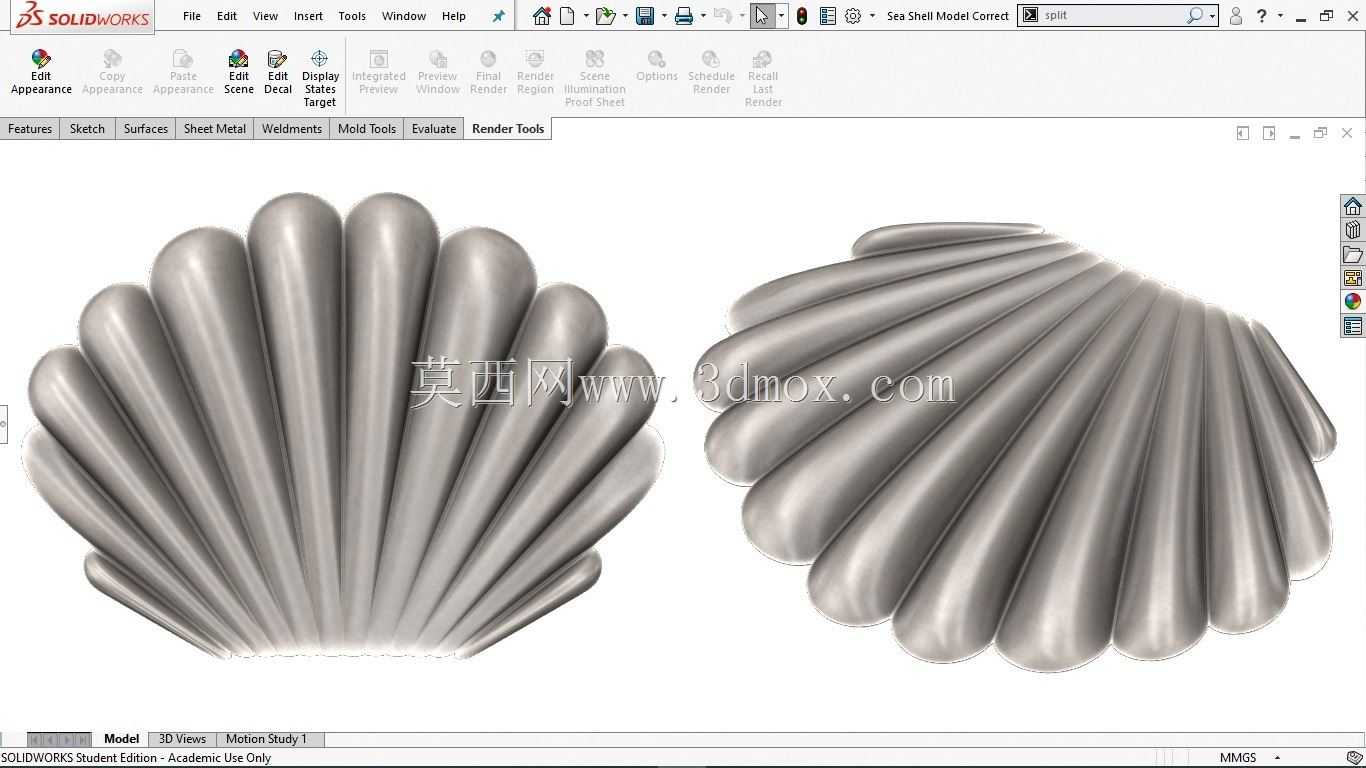Expand the Print dropdown arrow
The image size is (1366, 768).
703,16
